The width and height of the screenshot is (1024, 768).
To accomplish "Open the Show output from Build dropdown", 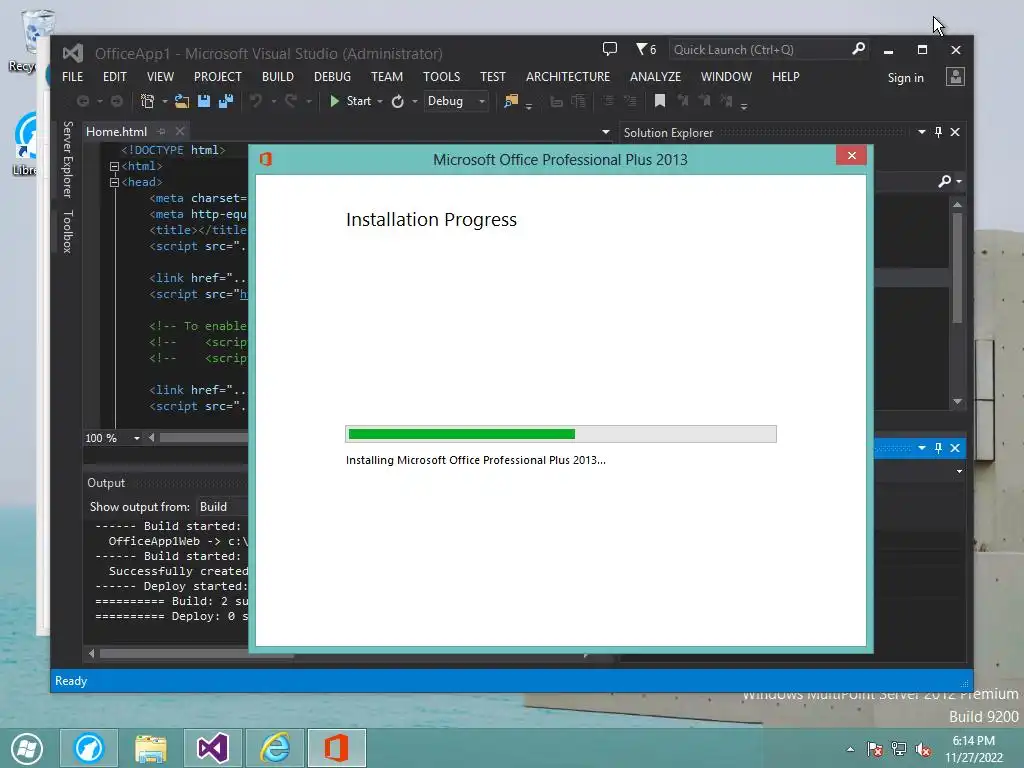I will [221, 507].
